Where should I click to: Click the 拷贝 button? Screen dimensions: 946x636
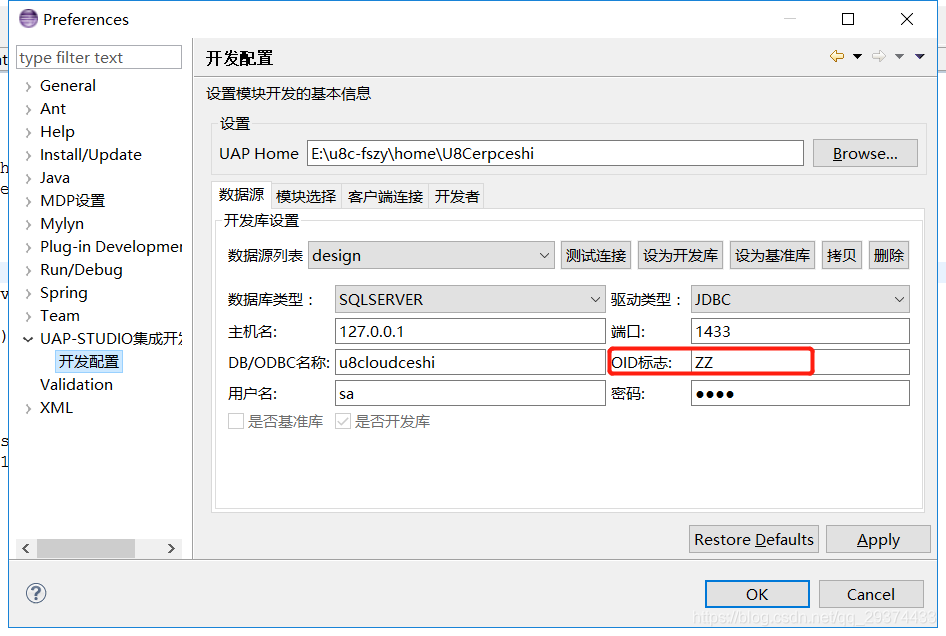pos(842,255)
